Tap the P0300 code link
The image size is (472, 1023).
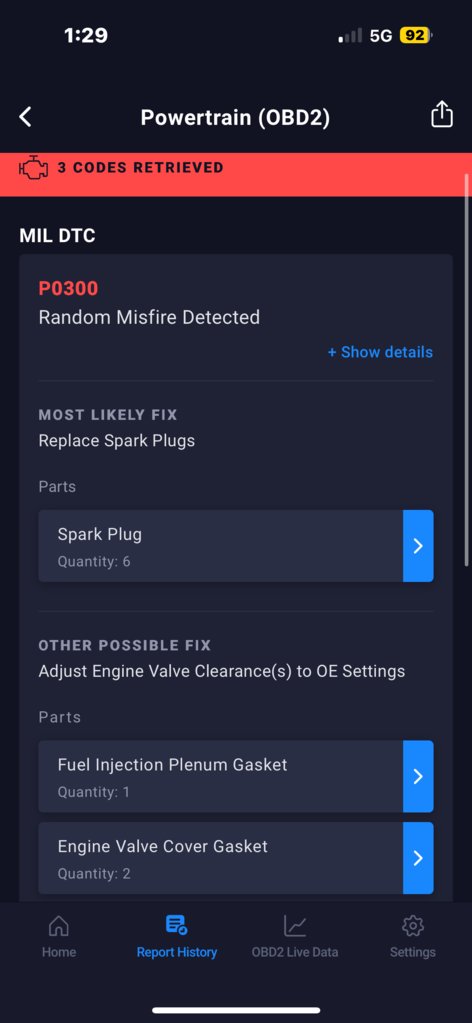pyautogui.click(x=69, y=288)
